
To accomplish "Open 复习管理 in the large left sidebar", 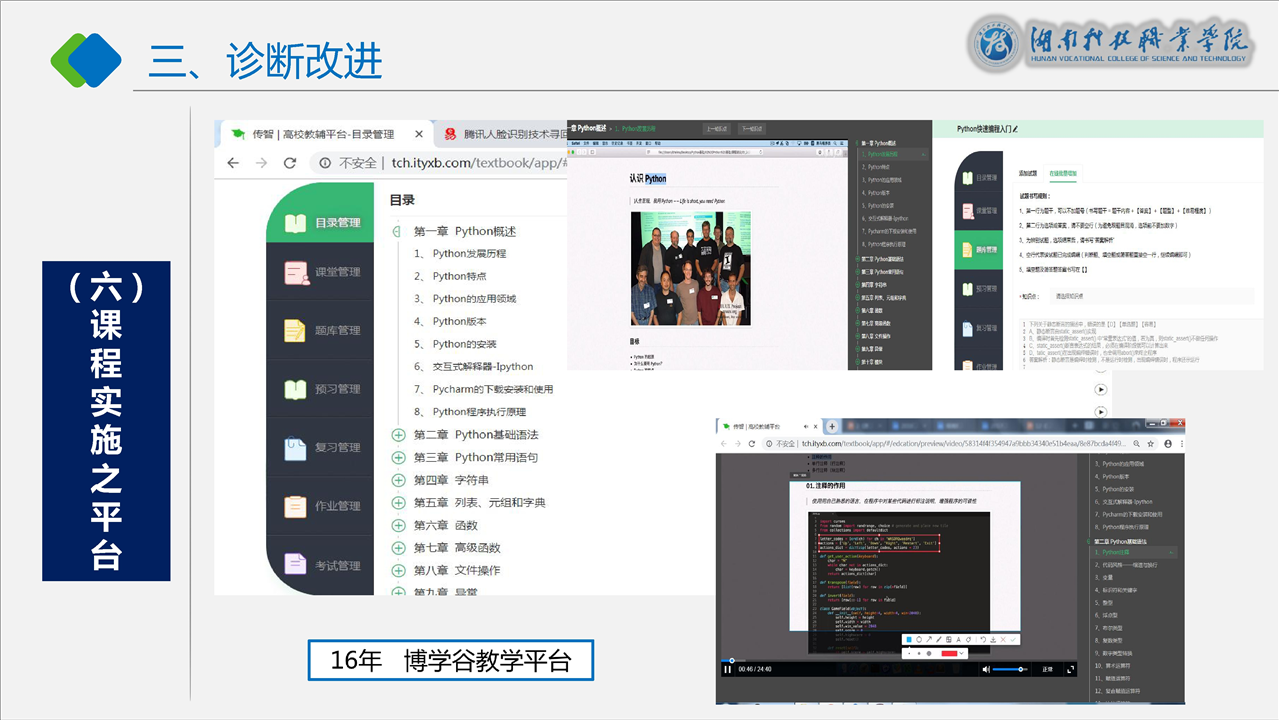I will [322, 448].
